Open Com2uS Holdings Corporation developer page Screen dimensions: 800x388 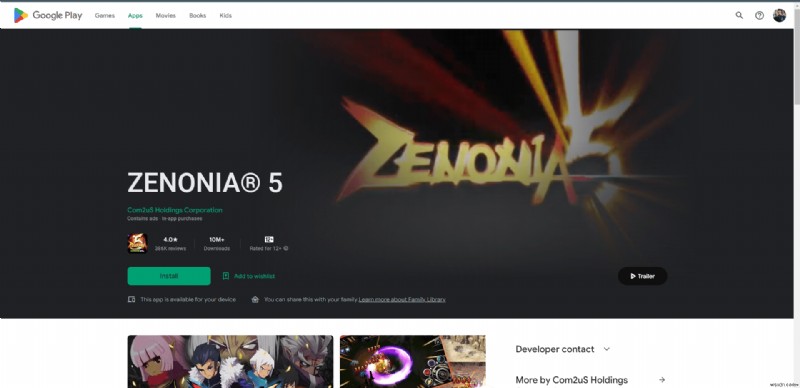(x=174, y=210)
